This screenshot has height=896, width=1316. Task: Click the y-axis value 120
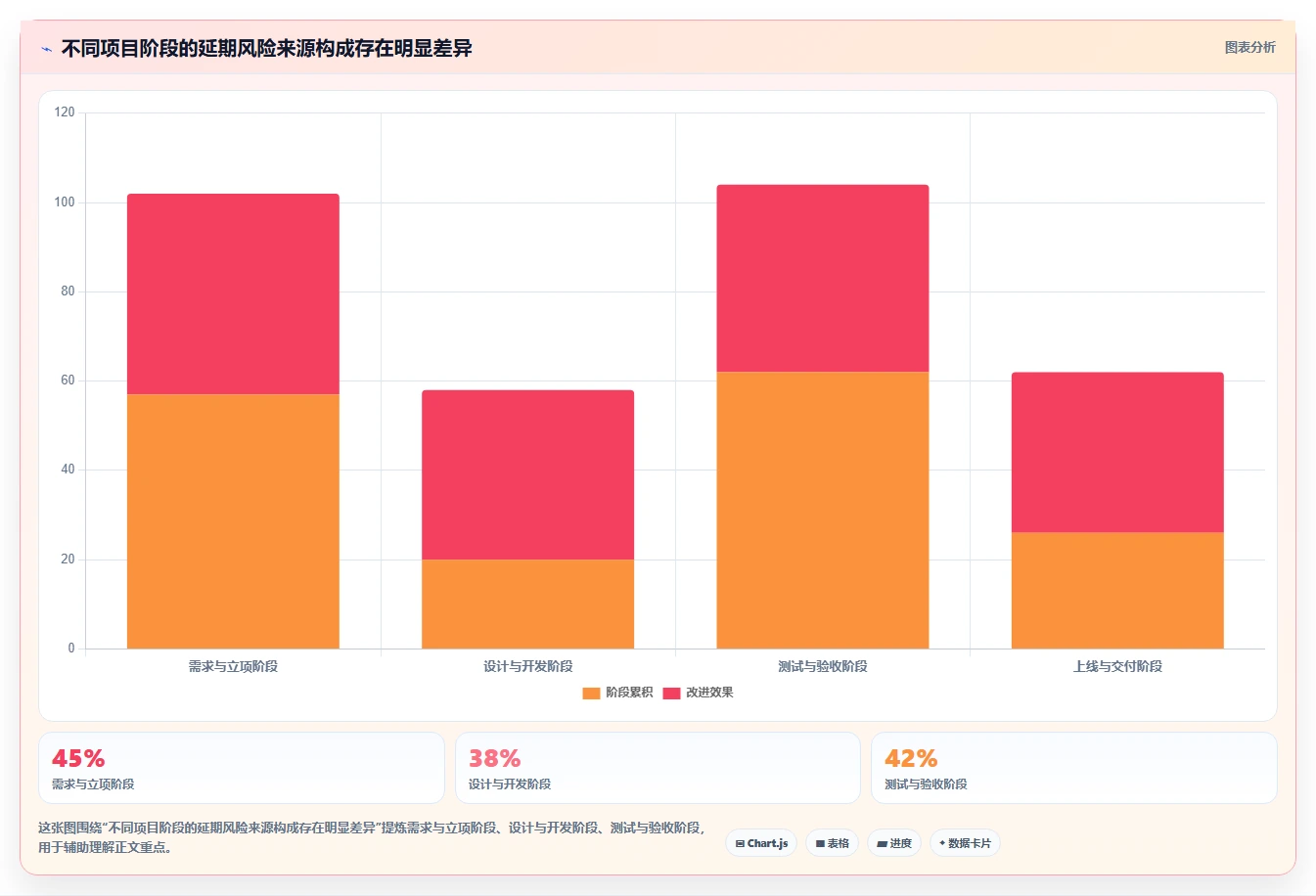(x=65, y=112)
